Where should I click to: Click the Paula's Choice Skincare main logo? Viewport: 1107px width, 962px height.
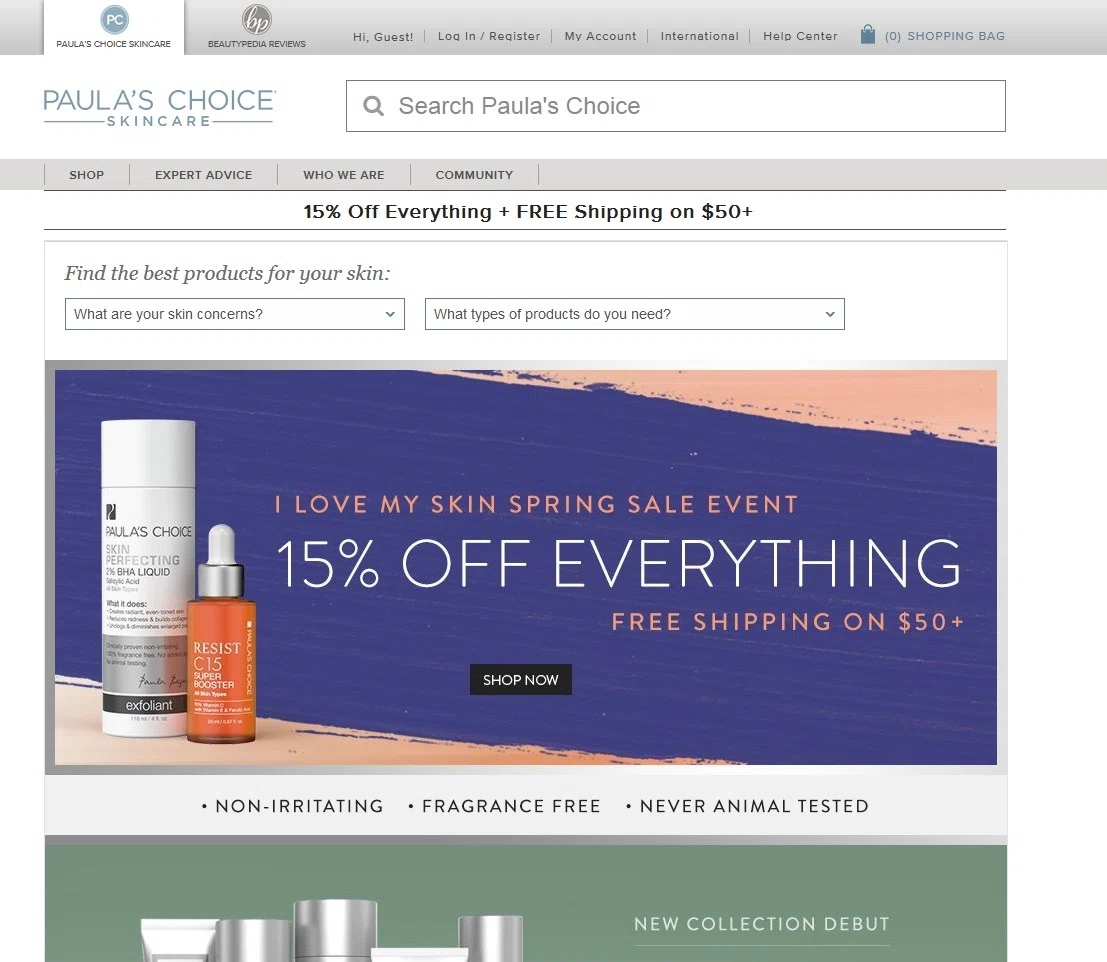point(159,107)
